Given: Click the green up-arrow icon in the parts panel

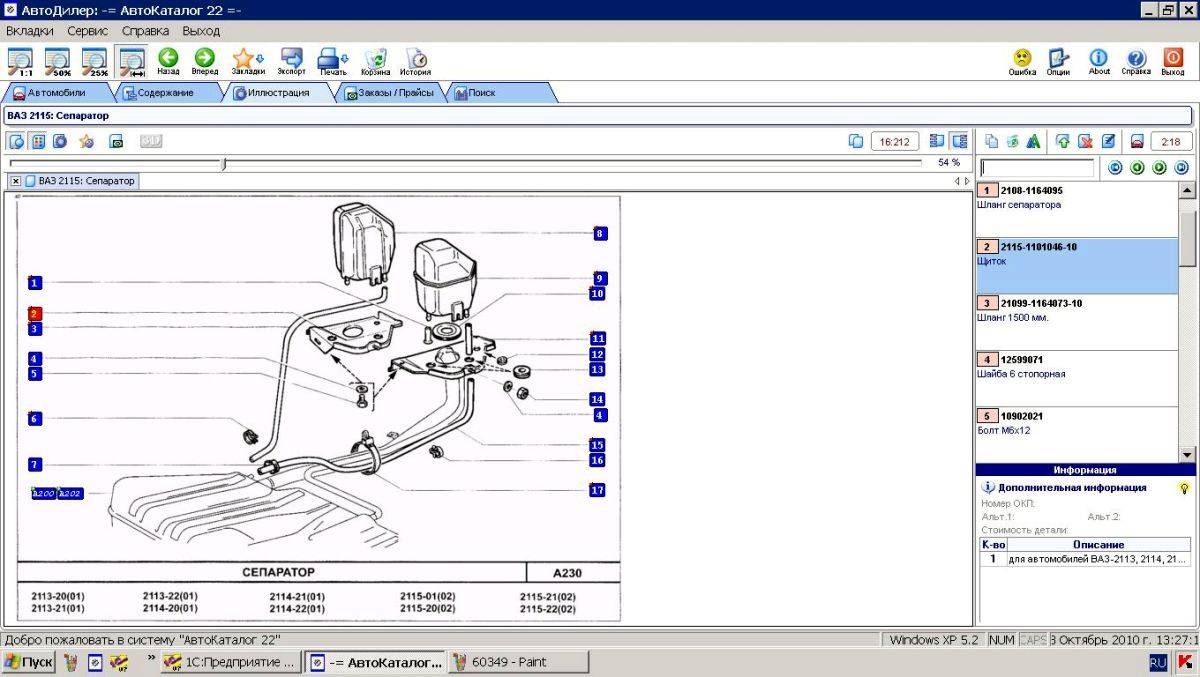Looking at the screenshot, I should pos(1062,141).
